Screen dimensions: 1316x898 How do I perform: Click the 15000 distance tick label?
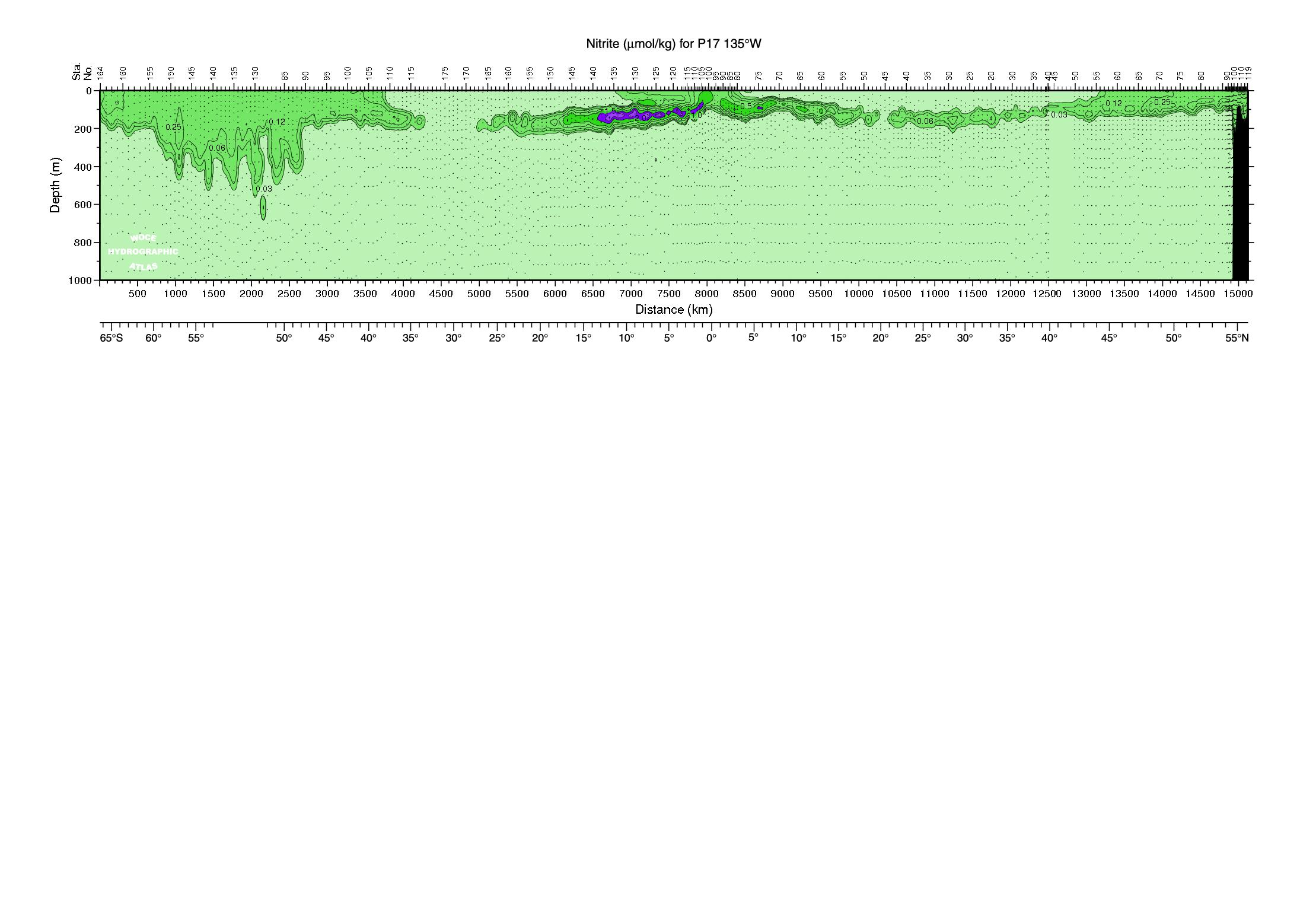[1238, 294]
